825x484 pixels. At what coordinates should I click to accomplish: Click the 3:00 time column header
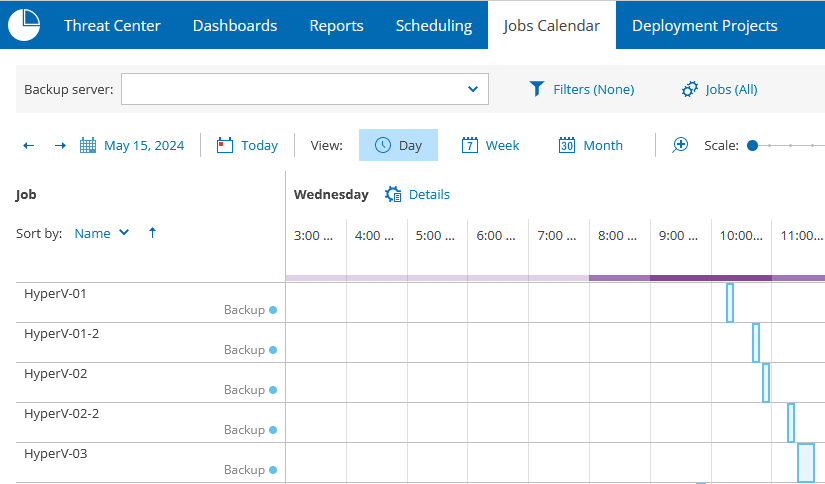314,236
